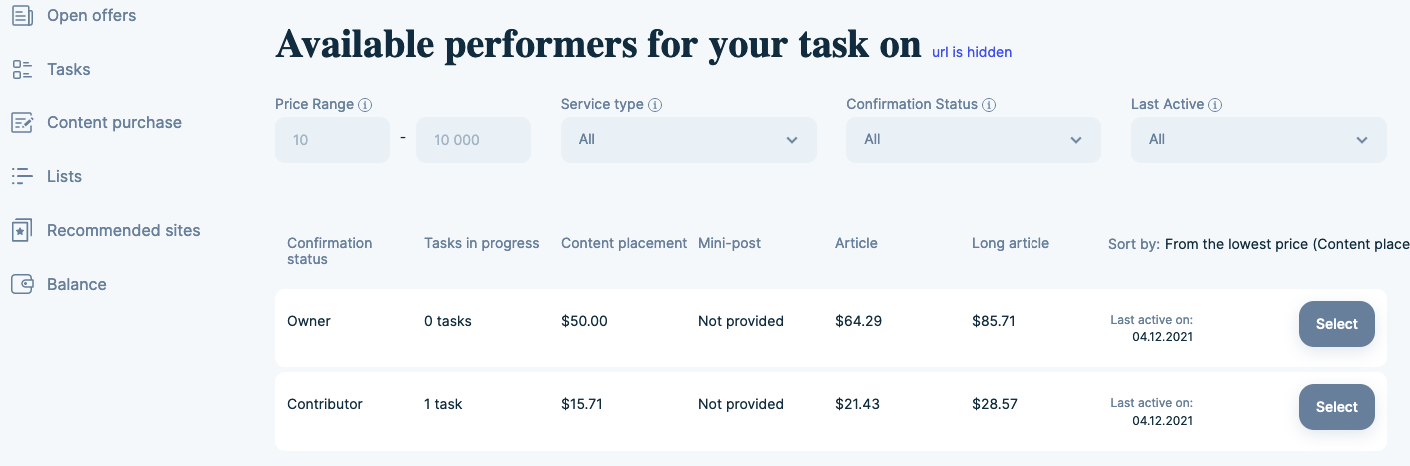
Task: Open the Last Active filter dropdown
Action: (1258, 140)
